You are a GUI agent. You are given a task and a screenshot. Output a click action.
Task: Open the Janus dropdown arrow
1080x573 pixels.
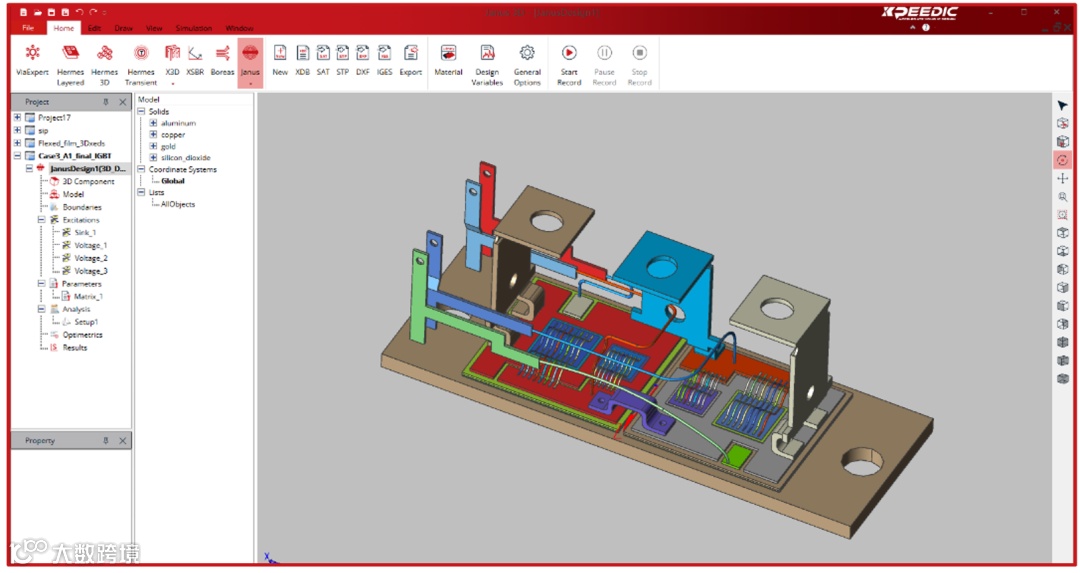click(x=250, y=84)
